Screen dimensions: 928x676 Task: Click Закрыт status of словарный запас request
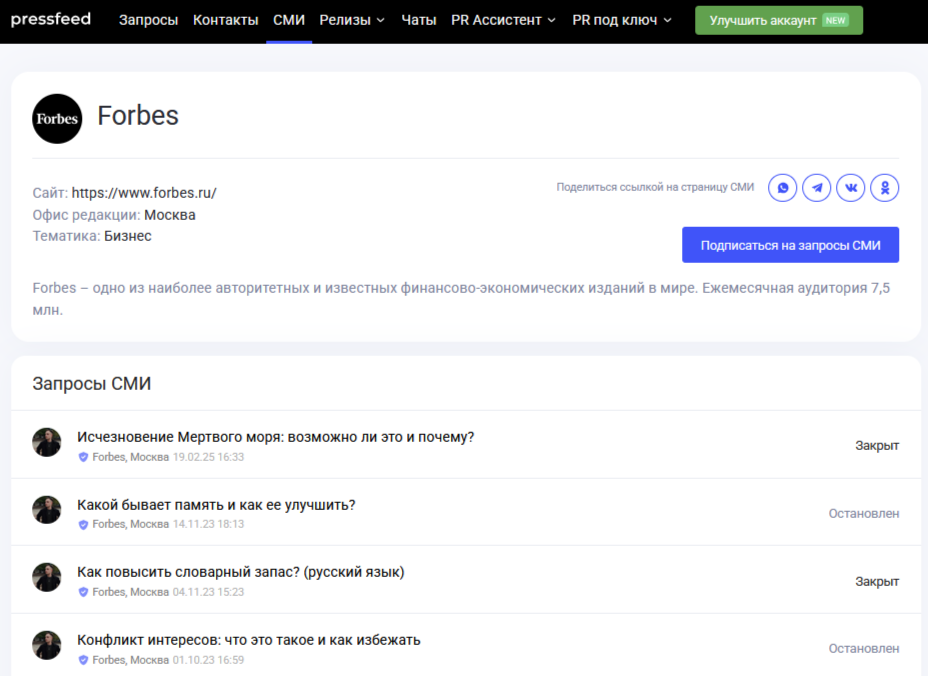(877, 581)
